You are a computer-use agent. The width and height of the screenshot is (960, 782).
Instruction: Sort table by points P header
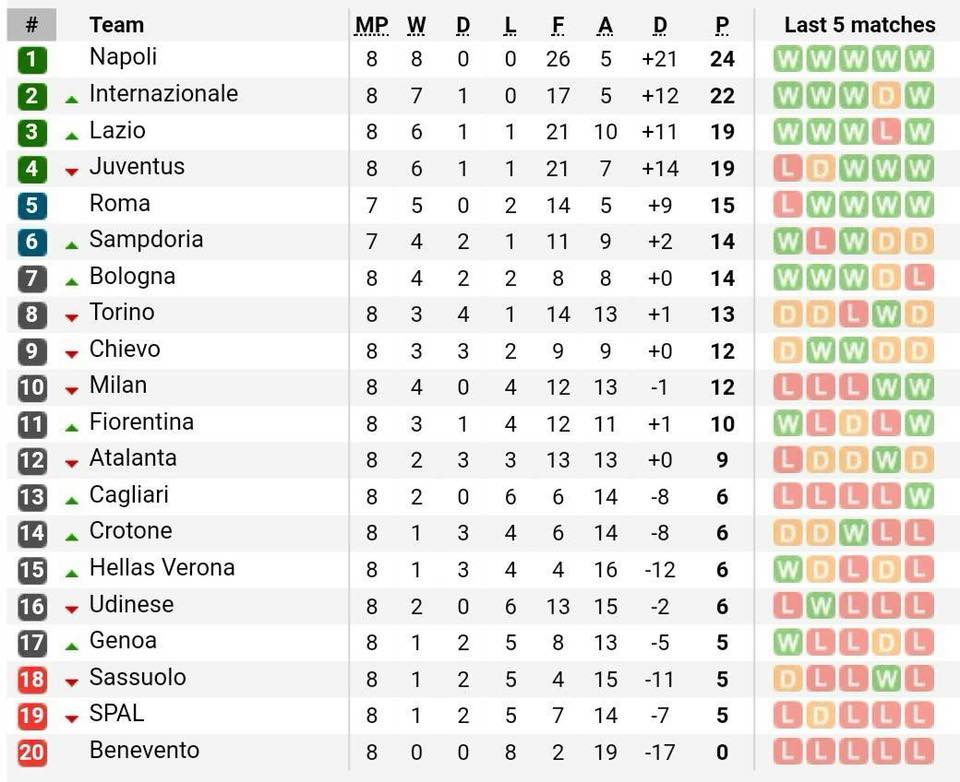722,25
